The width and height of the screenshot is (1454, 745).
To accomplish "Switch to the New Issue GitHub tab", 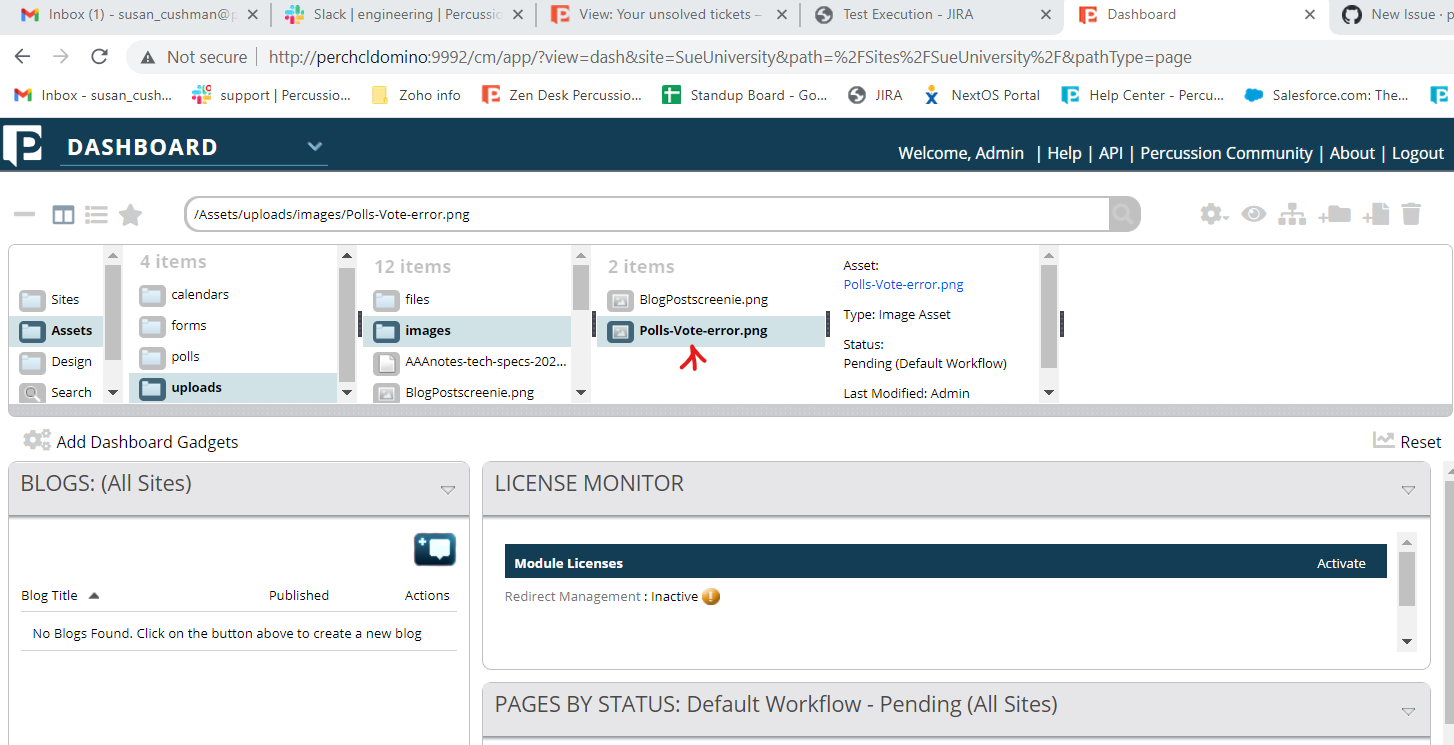I will tap(1395, 15).
